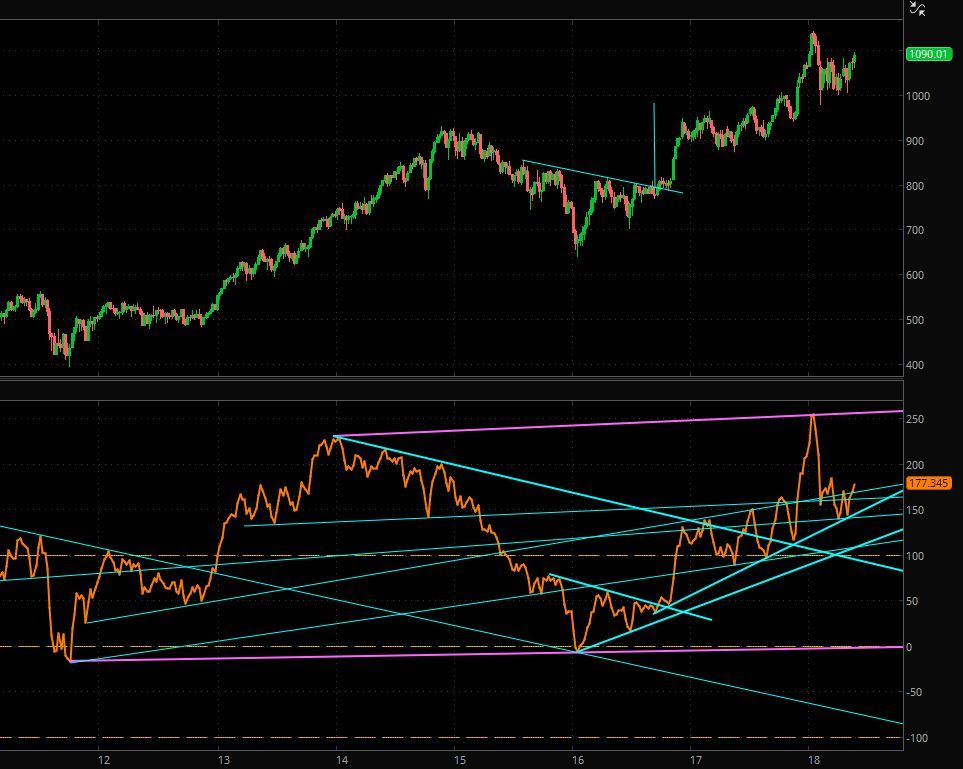
Task: Click the 400 price axis label
Action: (x=915, y=365)
